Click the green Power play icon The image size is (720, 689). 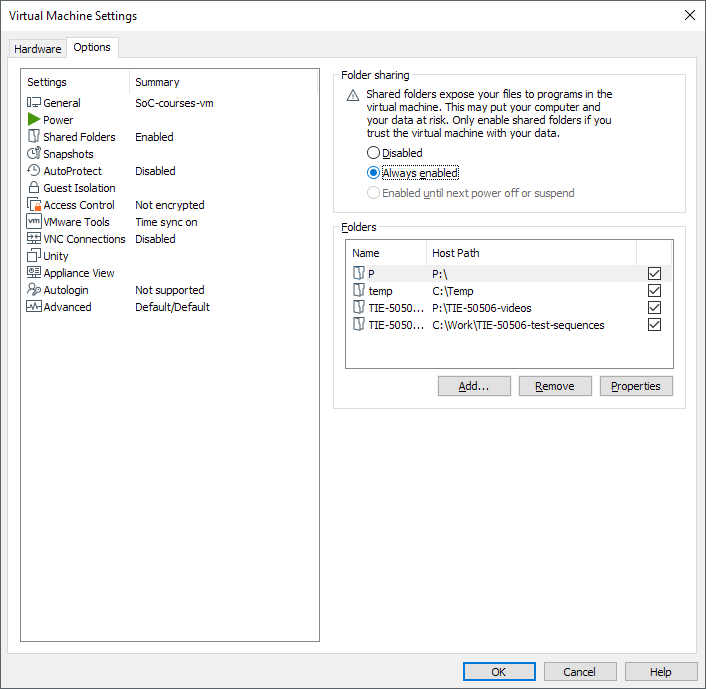click(34, 120)
